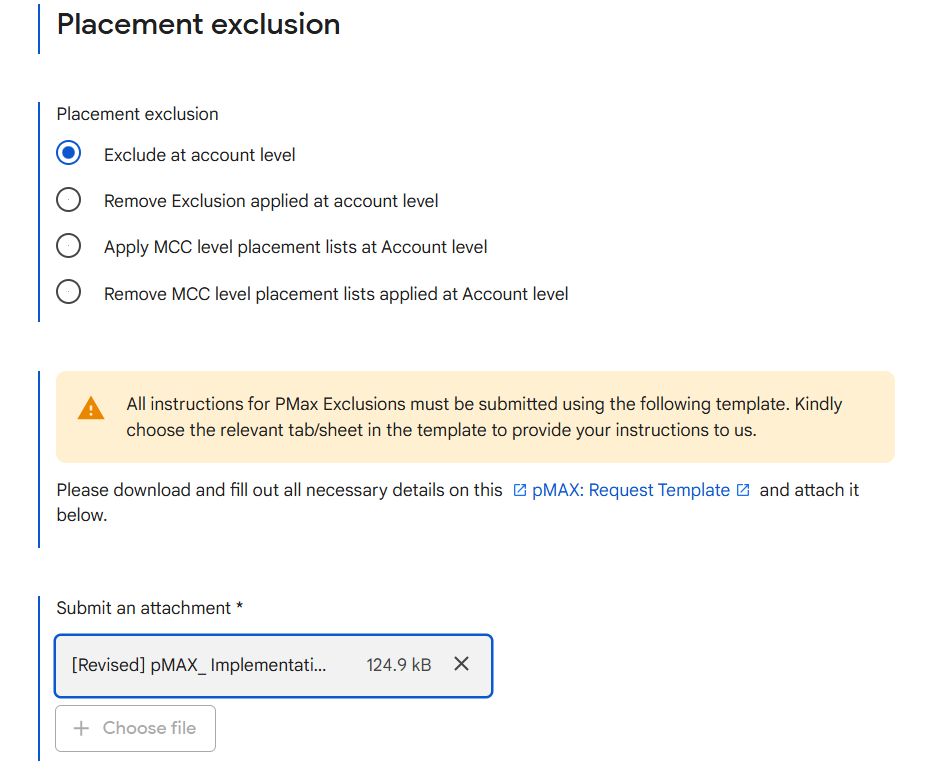Click the '[Revised] pMAX_ Implementati...' attachment name

tap(198, 665)
